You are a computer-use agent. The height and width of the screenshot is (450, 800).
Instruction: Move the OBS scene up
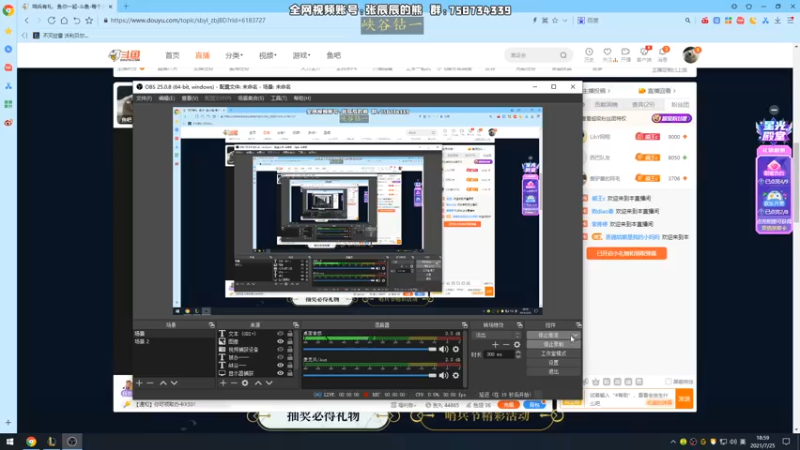[x=163, y=383]
